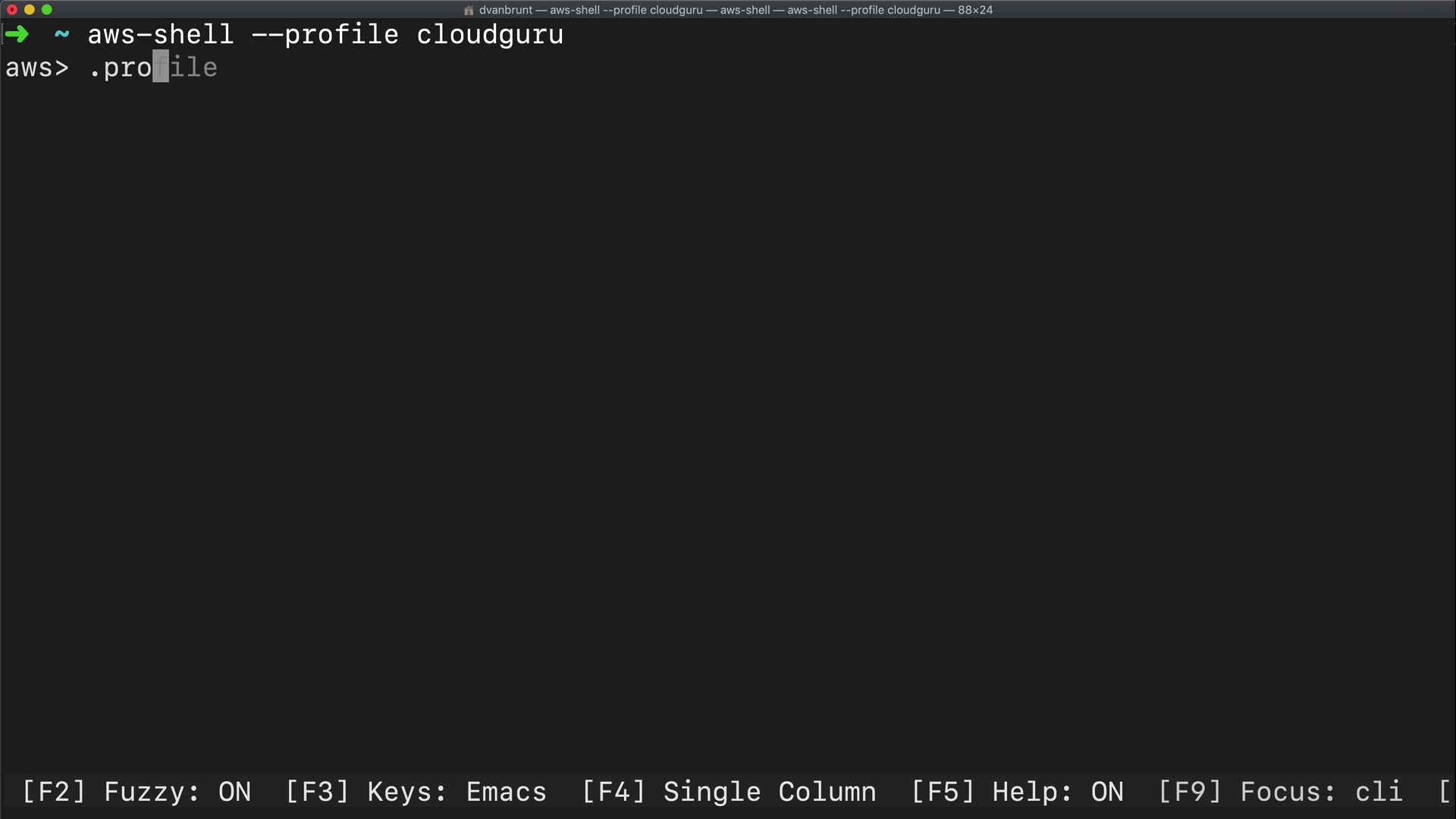Click the typed .pro command text

point(121,67)
